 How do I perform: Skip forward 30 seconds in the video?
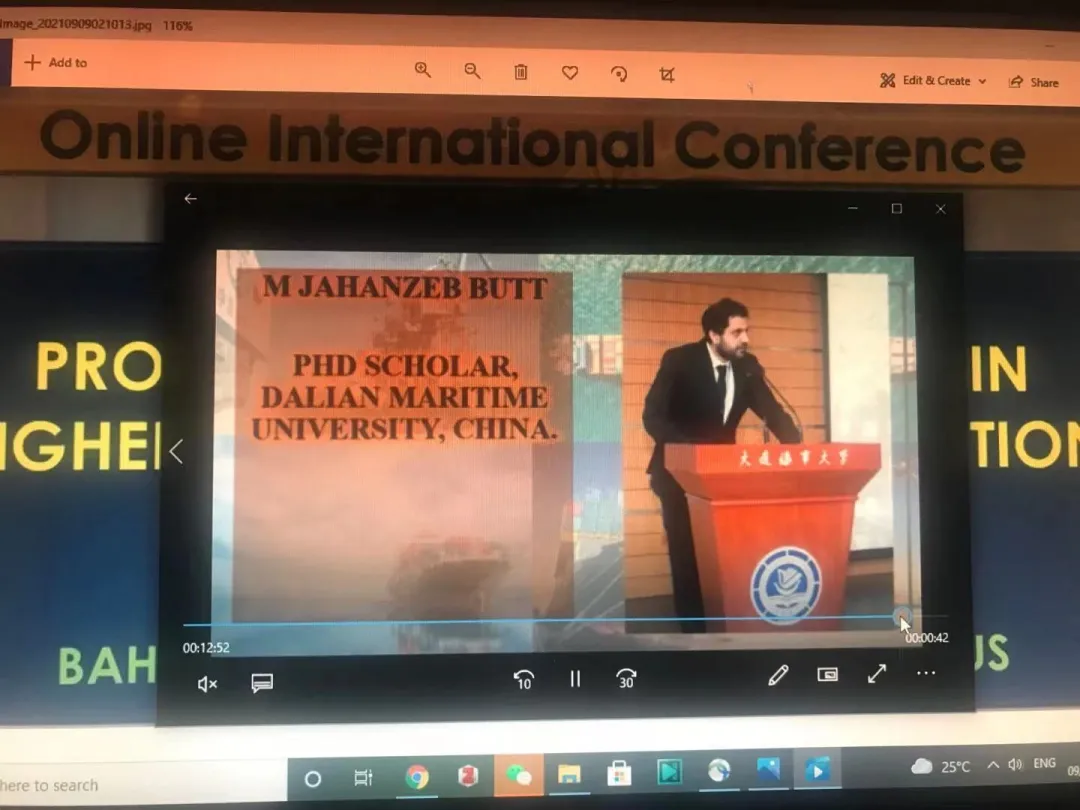coord(626,679)
